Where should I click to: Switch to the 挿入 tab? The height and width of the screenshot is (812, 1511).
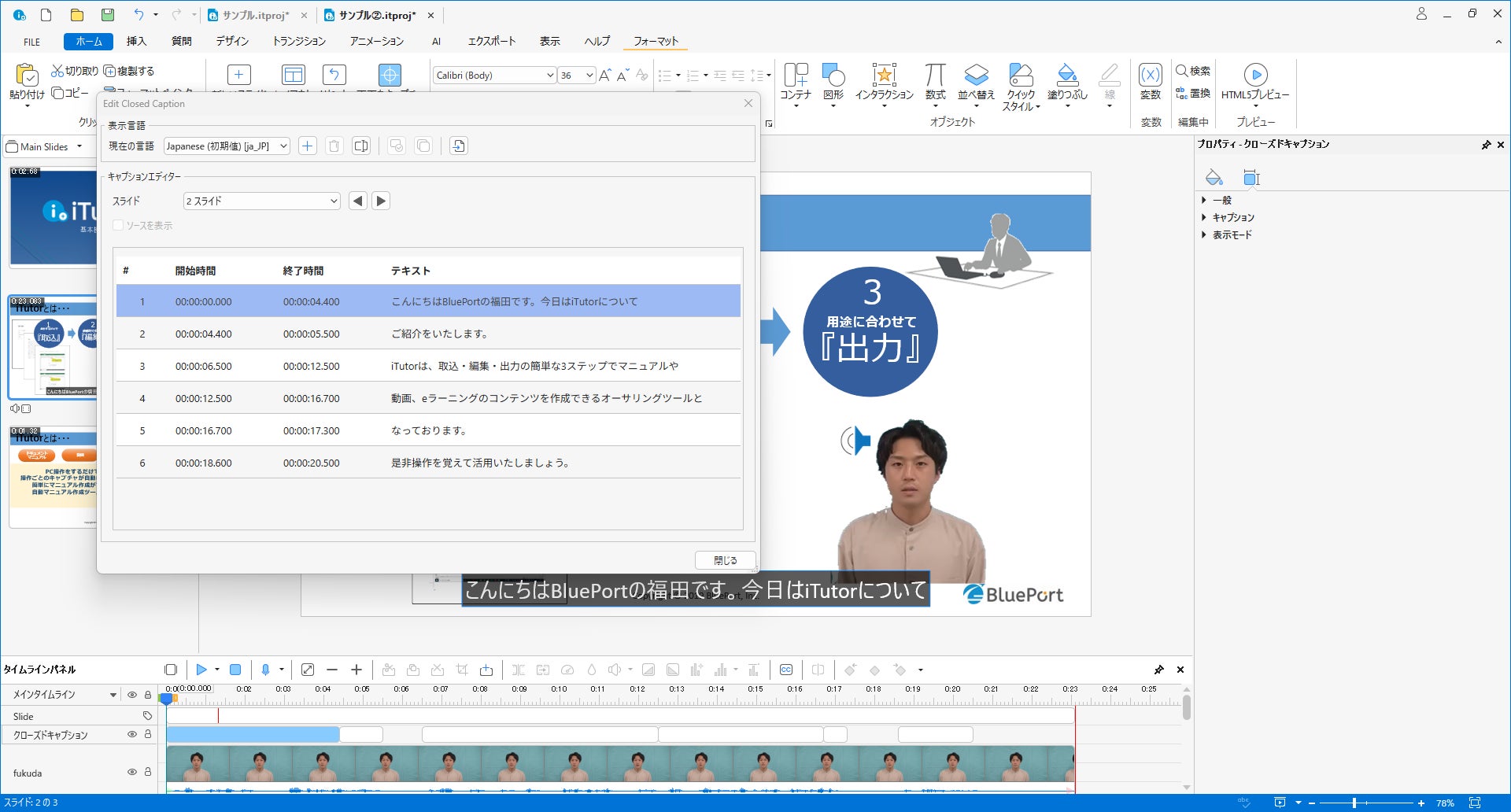(x=137, y=41)
